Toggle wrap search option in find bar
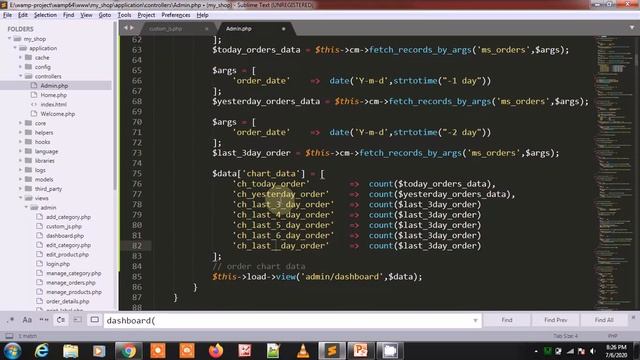 pos(60,320)
